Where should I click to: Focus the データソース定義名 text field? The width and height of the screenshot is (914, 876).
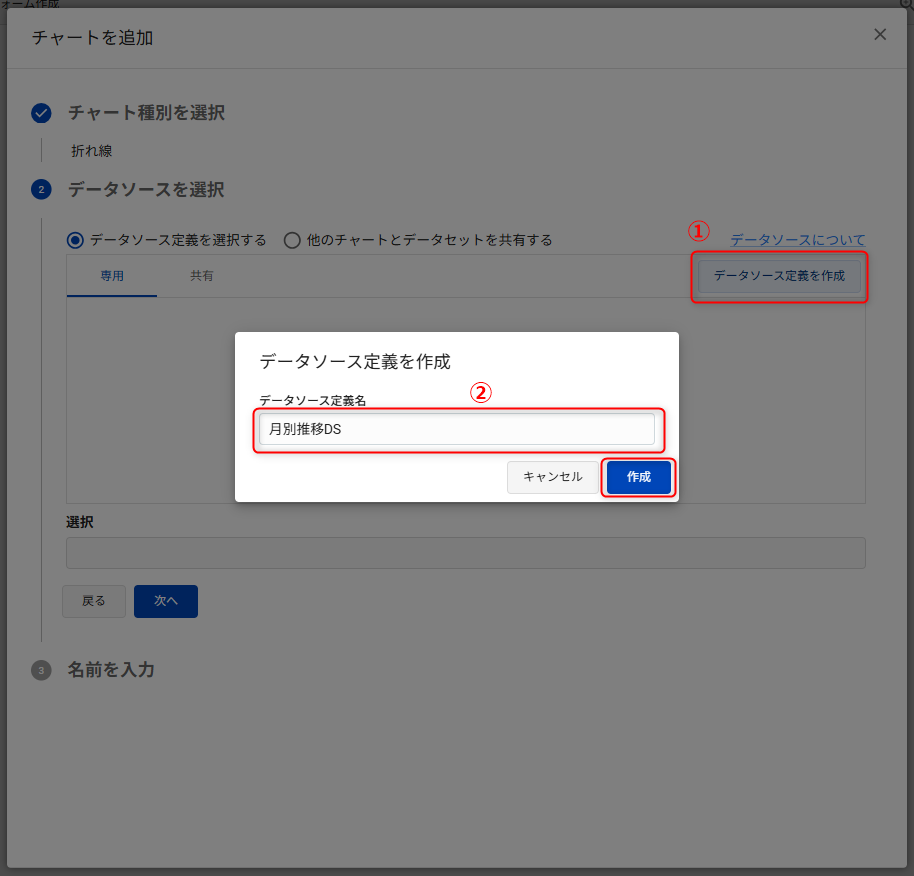[456, 429]
